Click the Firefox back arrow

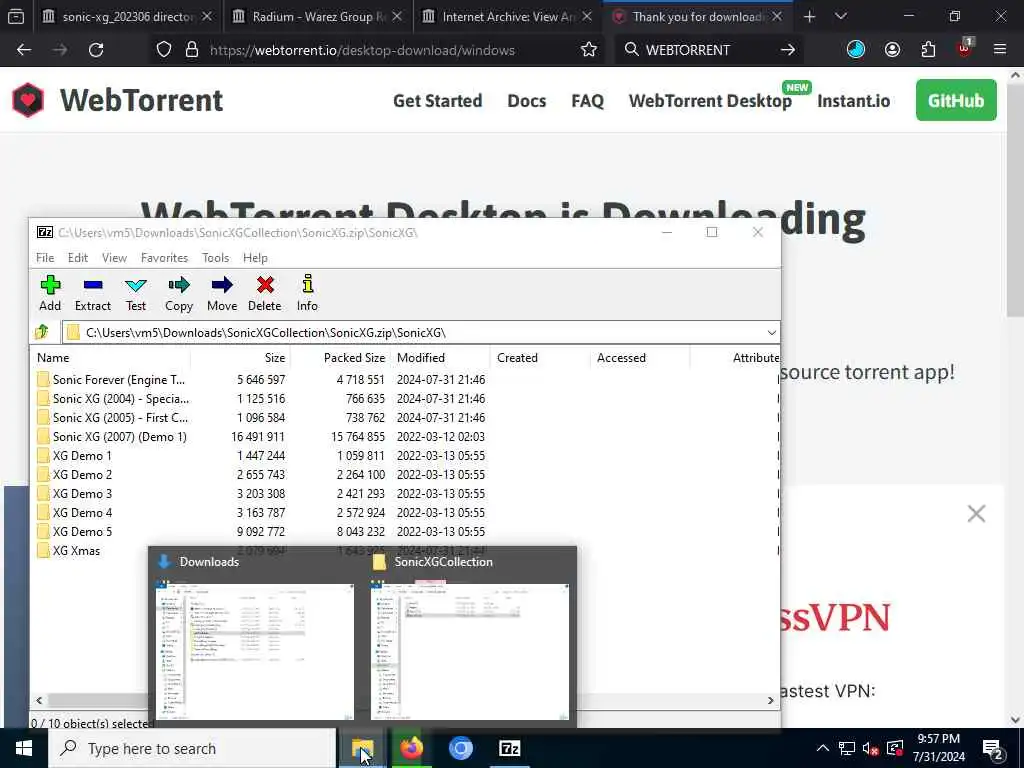tap(24, 50)
